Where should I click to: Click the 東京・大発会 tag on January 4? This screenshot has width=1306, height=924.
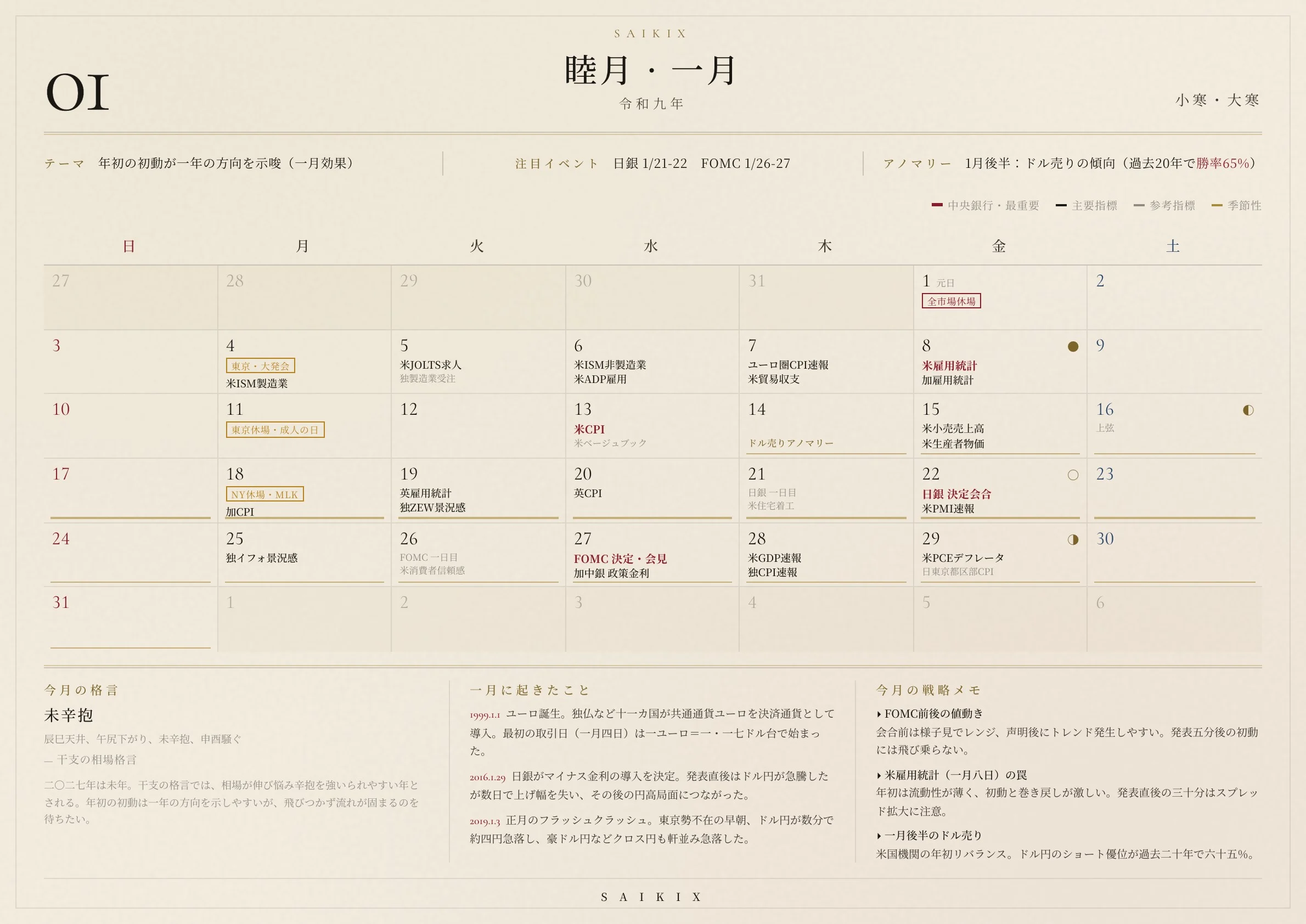click(x=260, y=365)
